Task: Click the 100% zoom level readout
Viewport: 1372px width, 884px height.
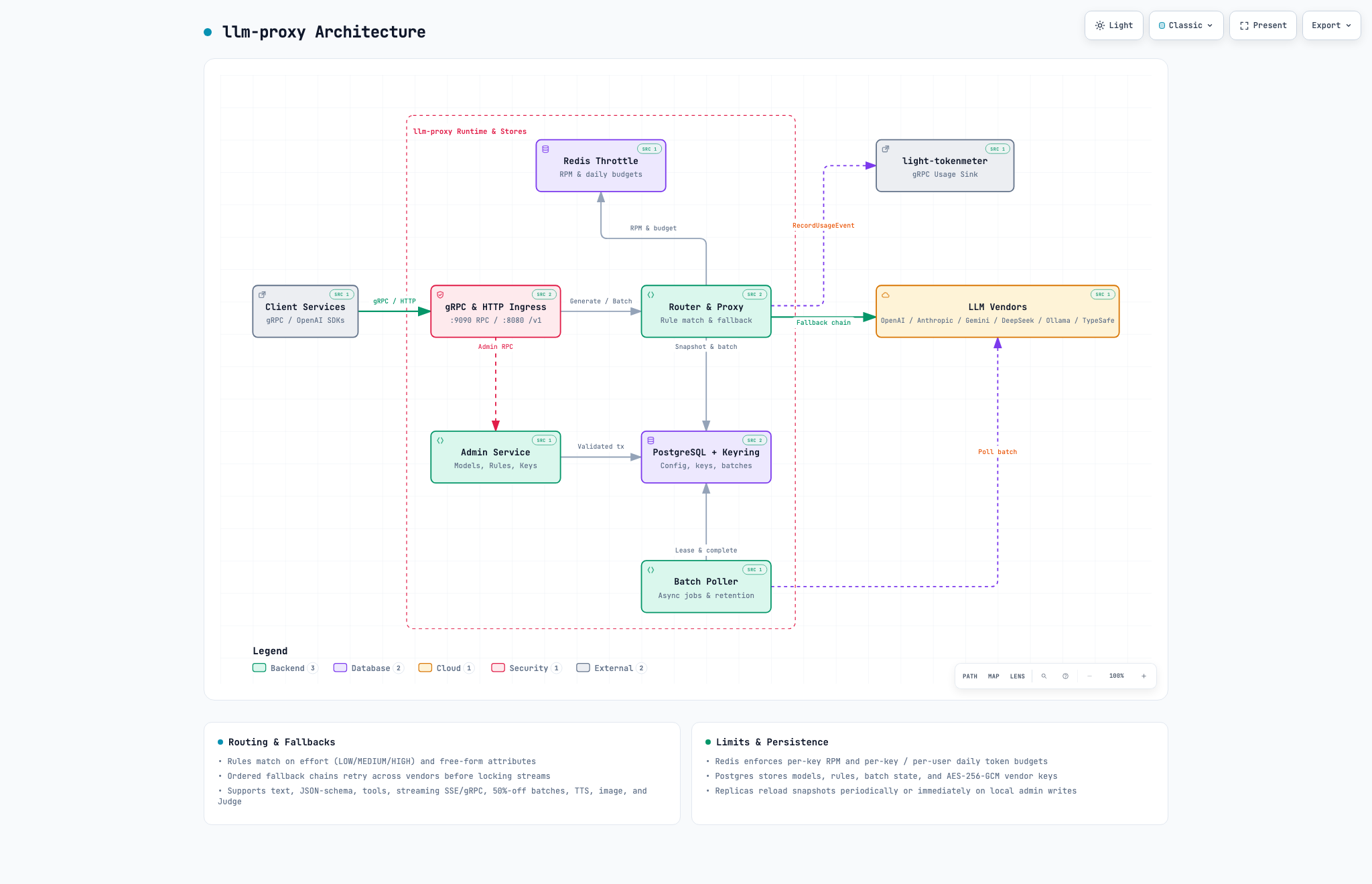Action: 1117,676
